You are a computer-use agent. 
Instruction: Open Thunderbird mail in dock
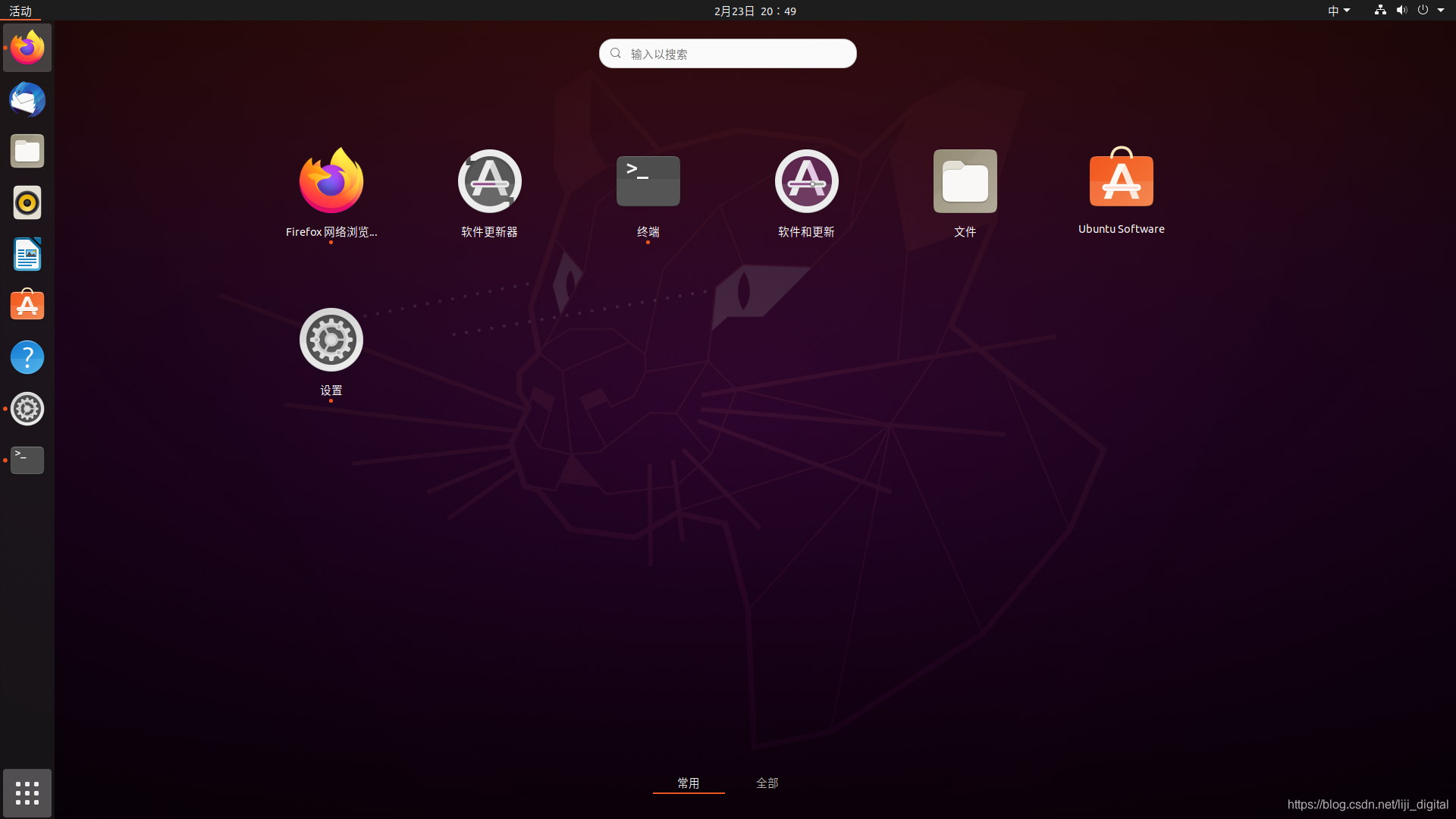(x=27, y=100)
